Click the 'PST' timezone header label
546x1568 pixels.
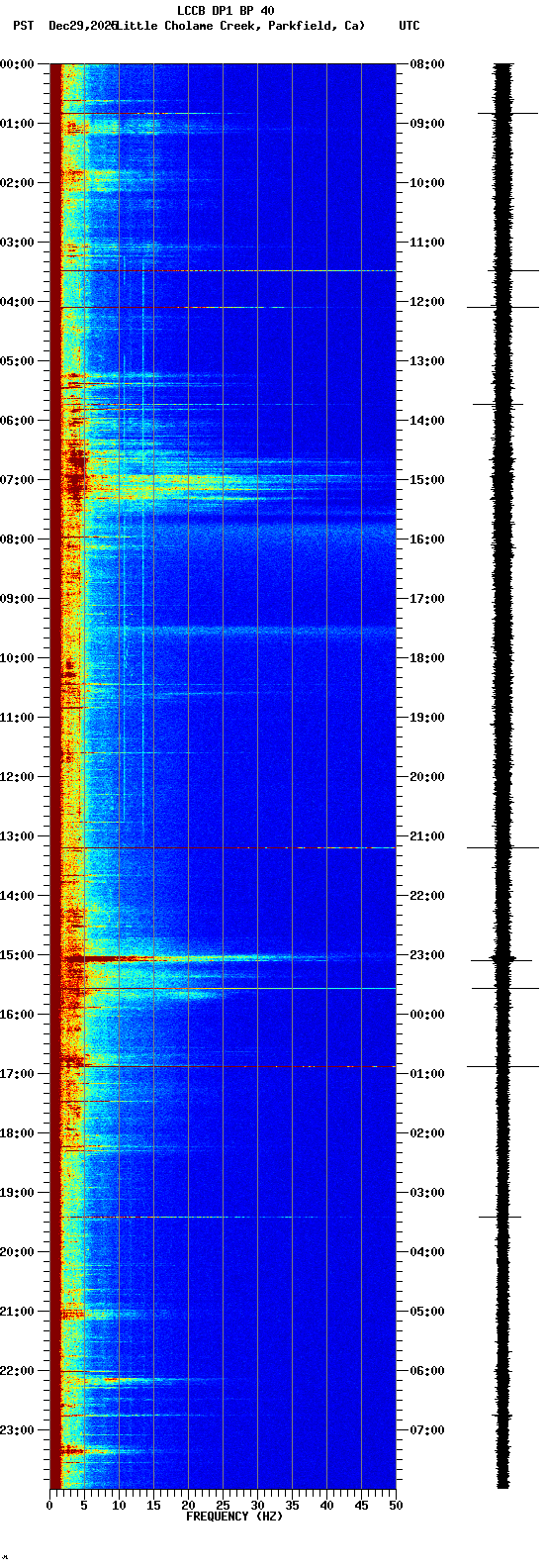(23, 26)
